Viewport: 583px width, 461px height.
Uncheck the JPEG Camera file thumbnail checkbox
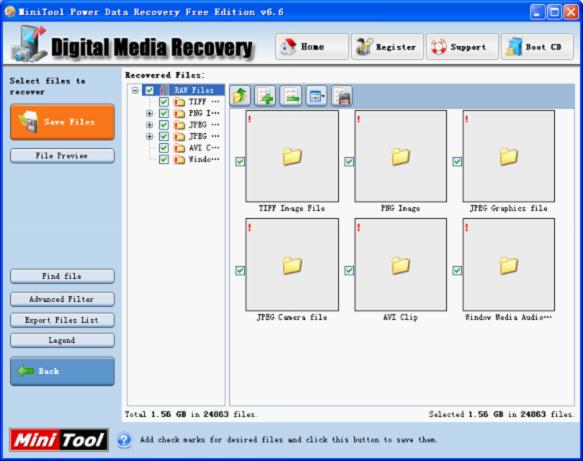pyautogui.click(x=240, y=270)
